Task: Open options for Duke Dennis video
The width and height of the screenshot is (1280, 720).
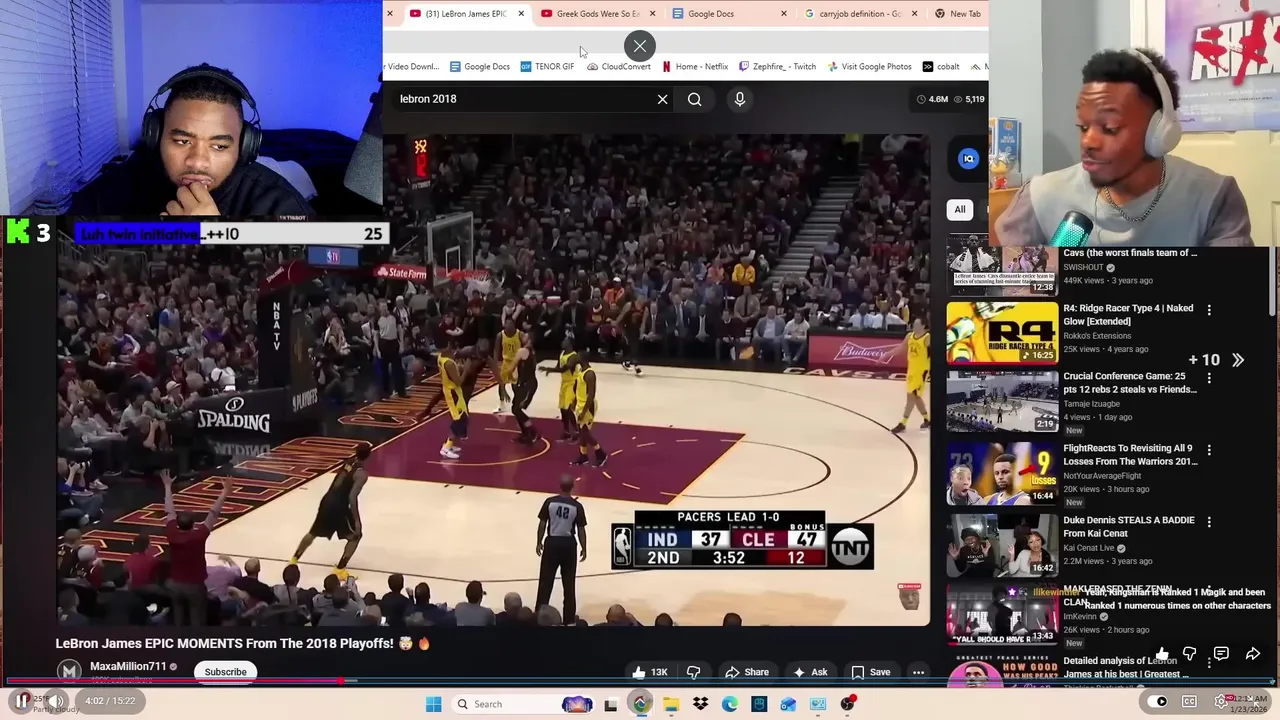Action: 1209,522
